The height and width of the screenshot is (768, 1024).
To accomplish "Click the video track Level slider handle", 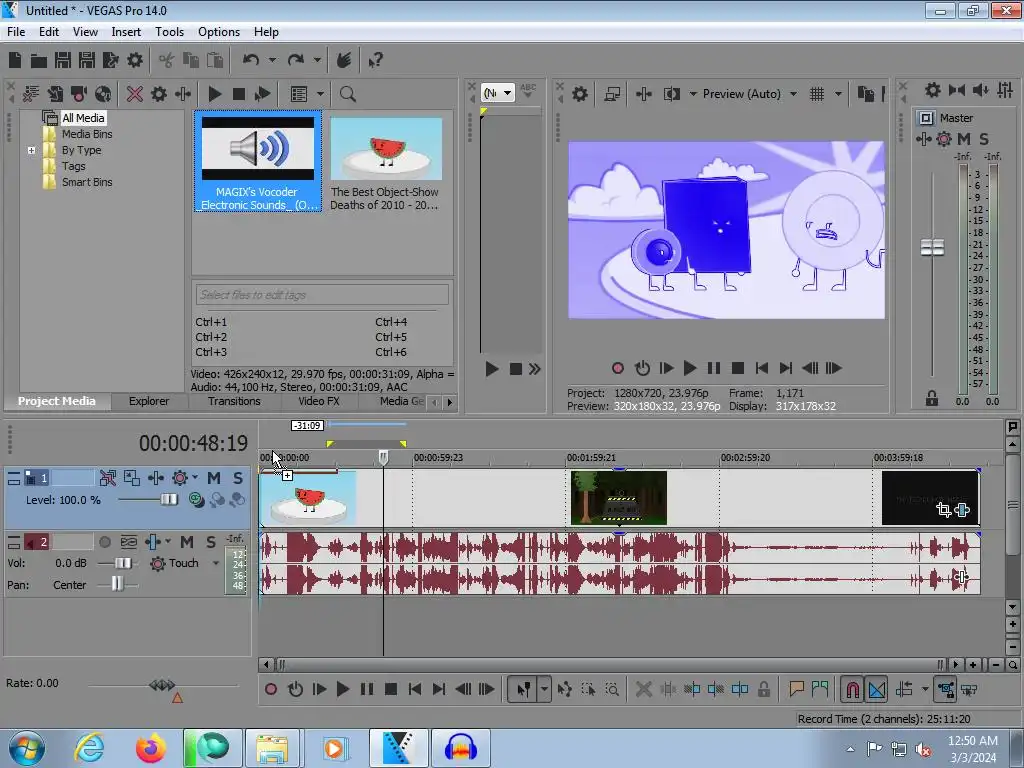I will pos(168,500).
